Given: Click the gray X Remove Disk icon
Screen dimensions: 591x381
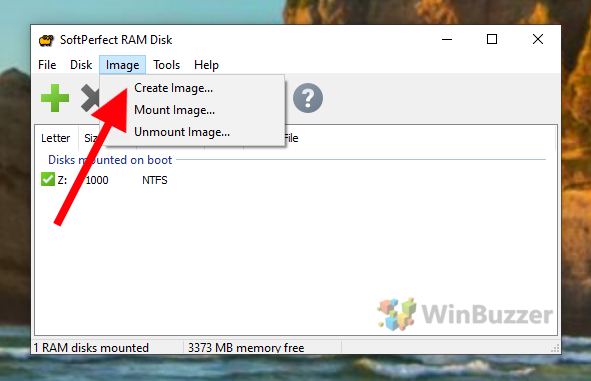Looking at the screenshot, I should tap(90, 98).
